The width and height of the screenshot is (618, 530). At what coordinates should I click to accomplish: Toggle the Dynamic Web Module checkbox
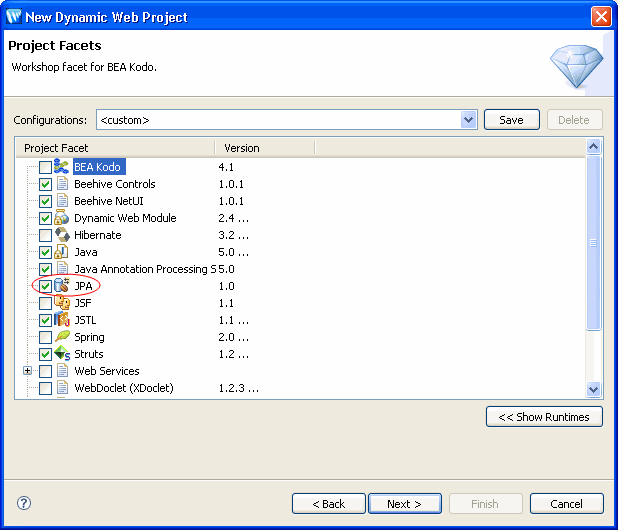pyautogui.click(x=45, y=218)
